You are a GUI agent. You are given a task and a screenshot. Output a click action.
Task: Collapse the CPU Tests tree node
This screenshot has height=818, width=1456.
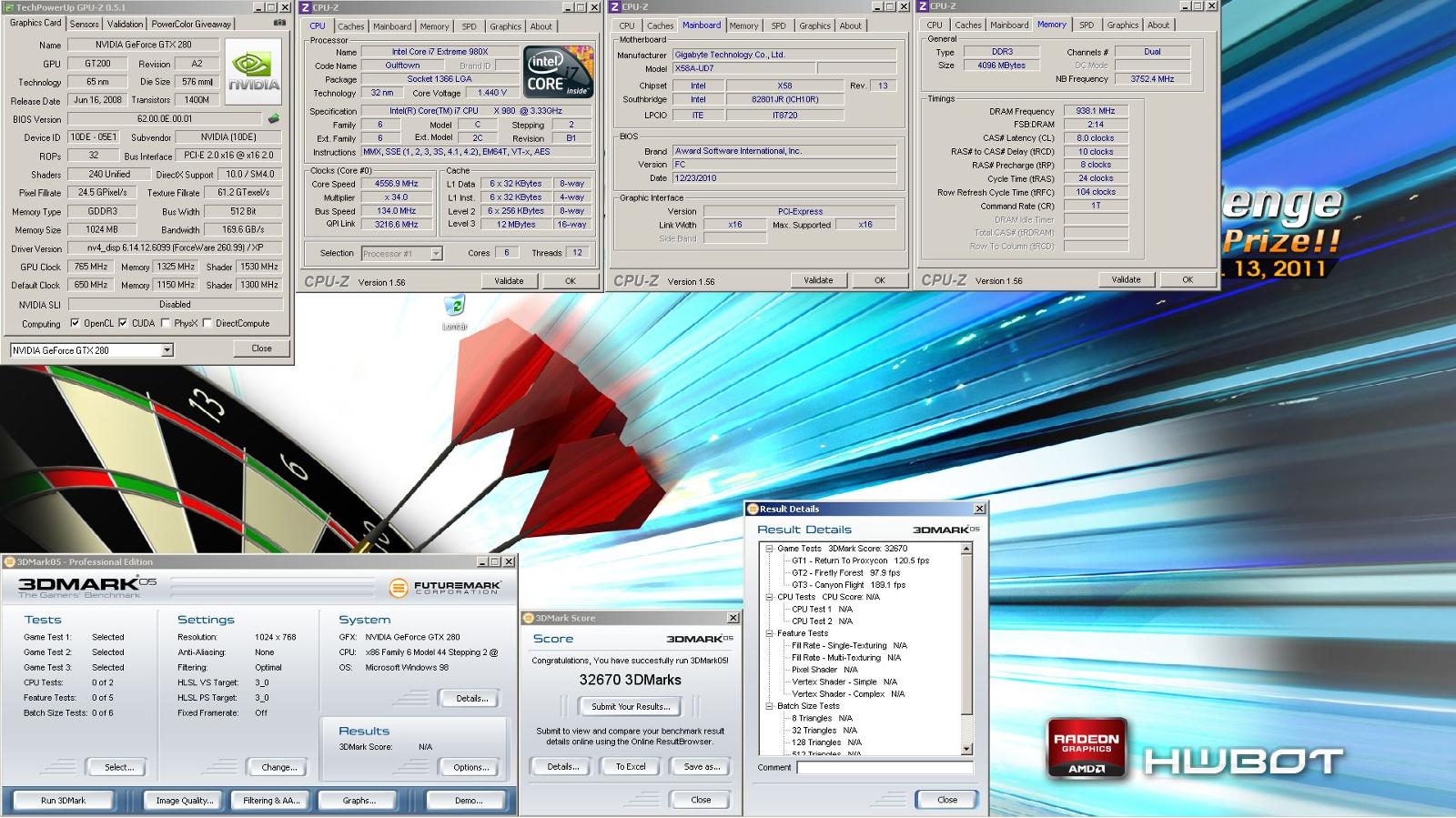[x=770, y=597]
